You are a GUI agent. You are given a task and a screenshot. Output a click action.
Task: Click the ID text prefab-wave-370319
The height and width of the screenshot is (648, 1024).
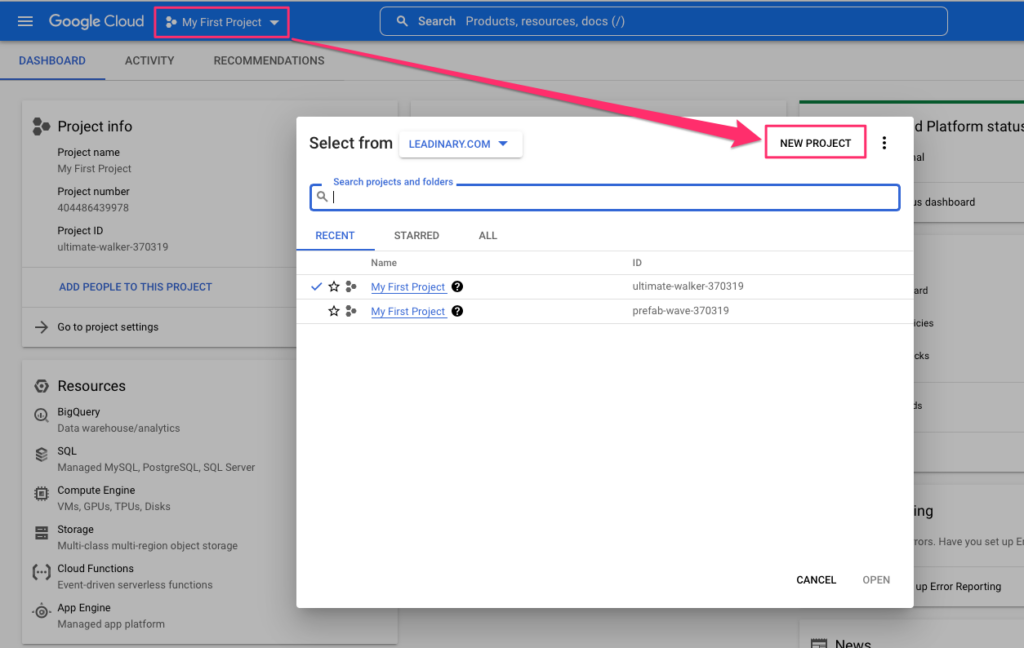pos(680,311)
